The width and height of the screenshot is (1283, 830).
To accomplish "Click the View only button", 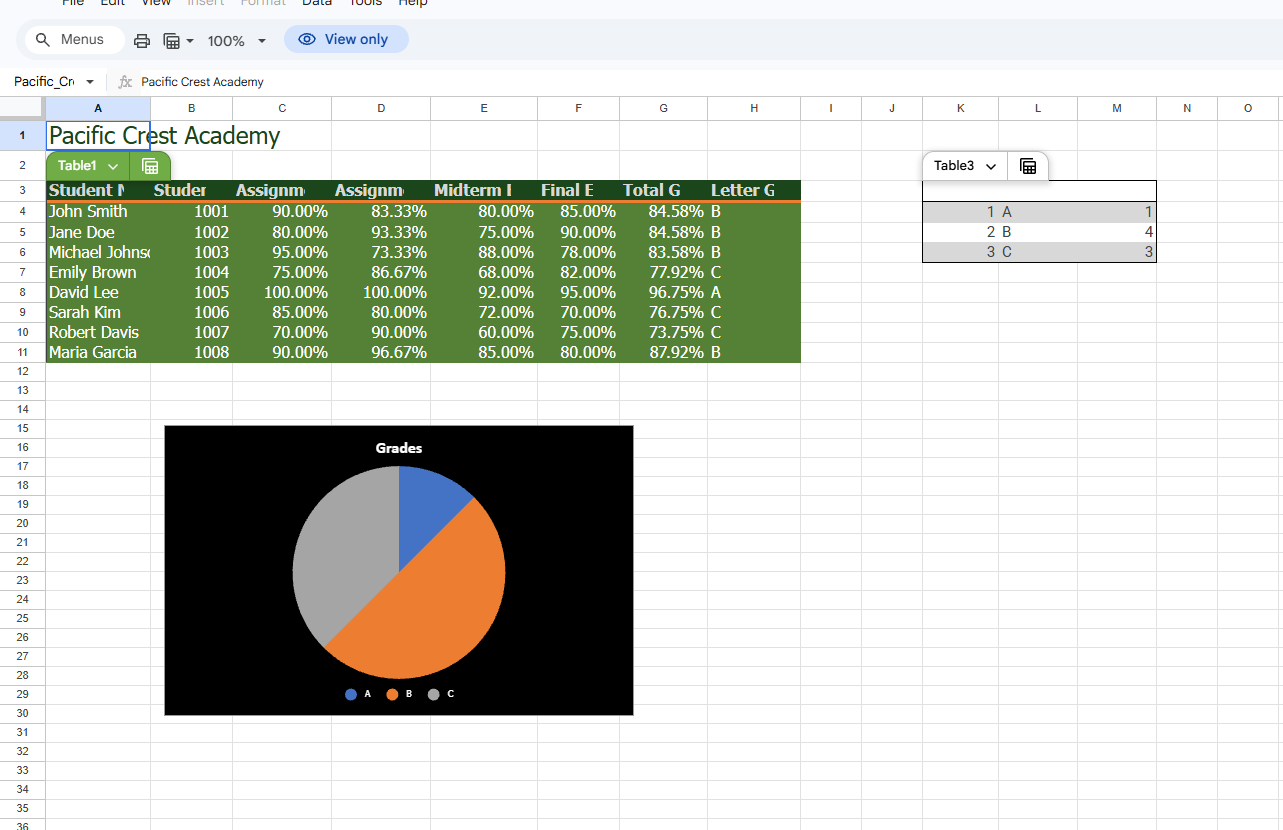I will (346, 40).
